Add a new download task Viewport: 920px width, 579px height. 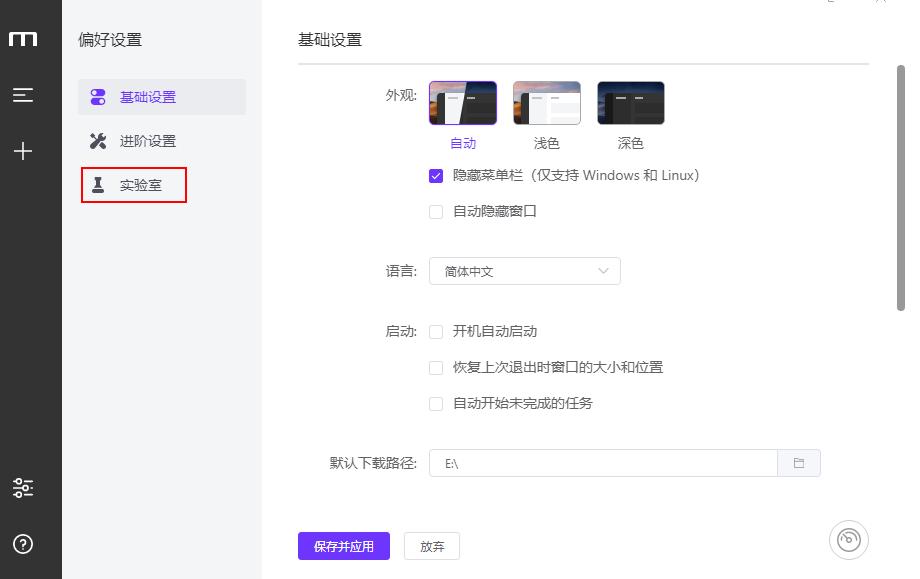coord(23,151)
